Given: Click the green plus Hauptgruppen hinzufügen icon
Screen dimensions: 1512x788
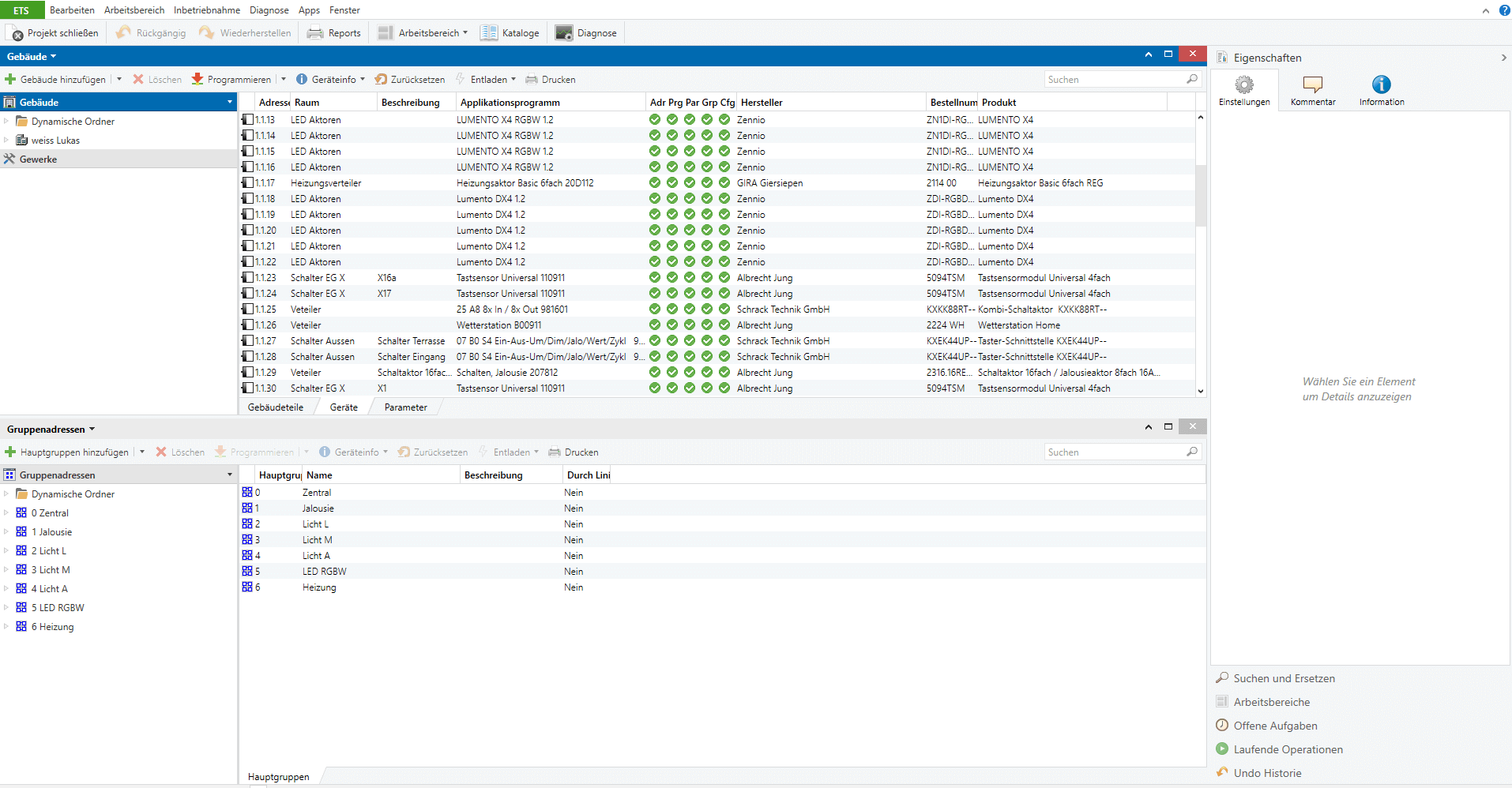Looking at the screenshot, I should (10, 452).
